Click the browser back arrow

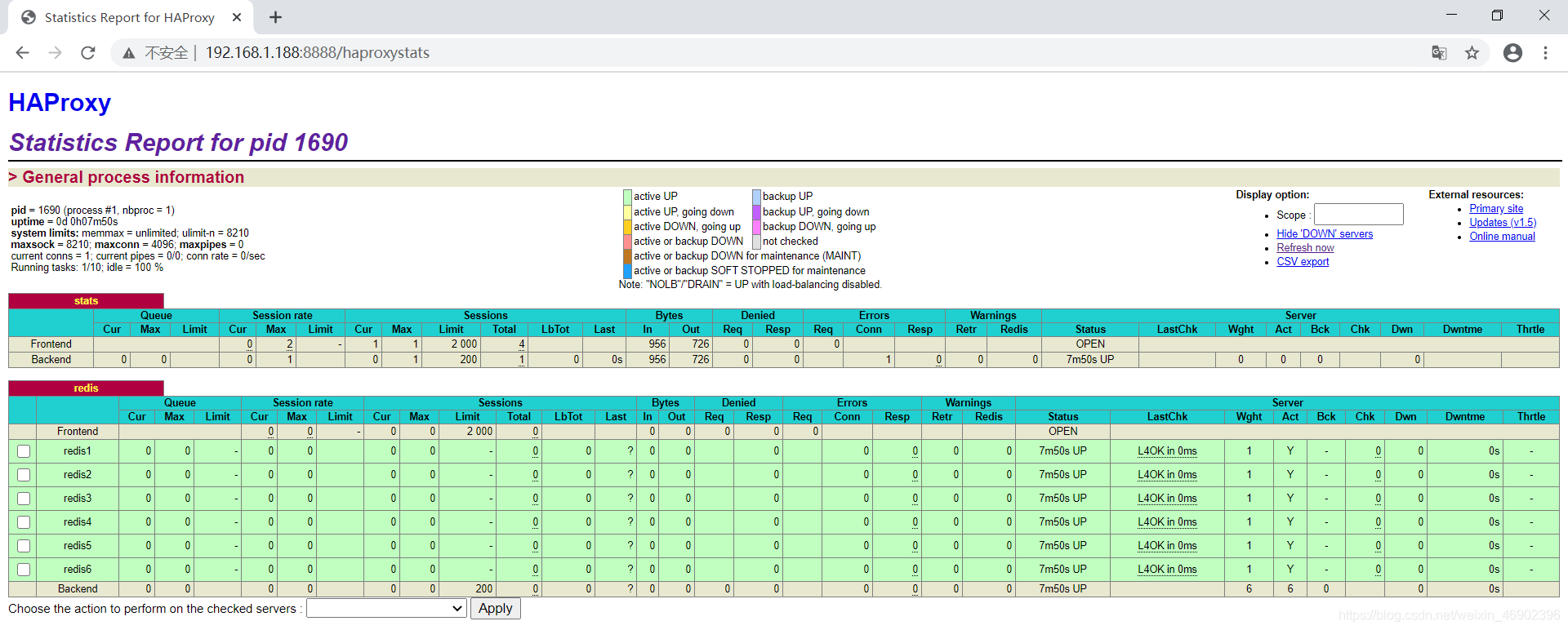(x=22, y=53)
